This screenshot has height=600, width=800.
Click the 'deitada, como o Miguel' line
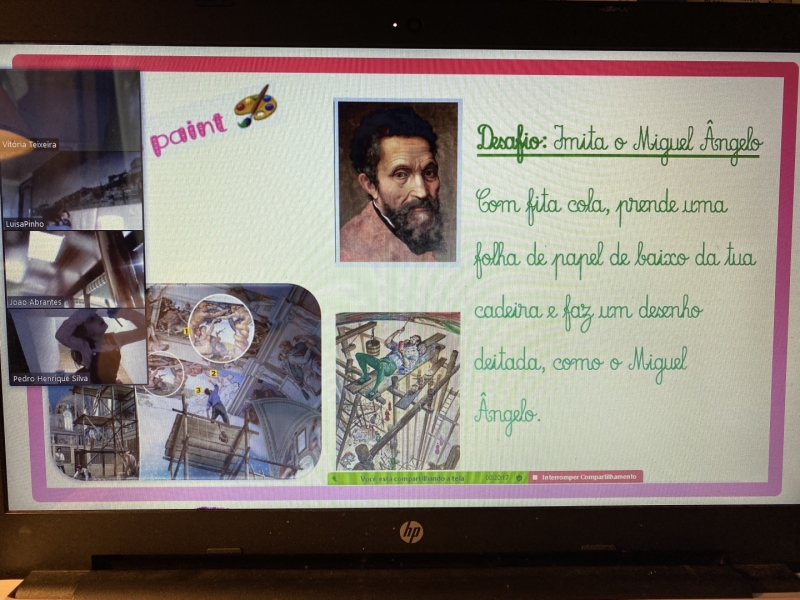(x=581, y=364)
